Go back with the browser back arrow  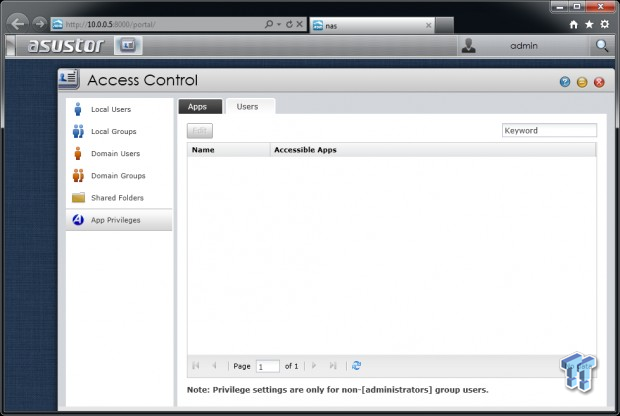[17, 24]
